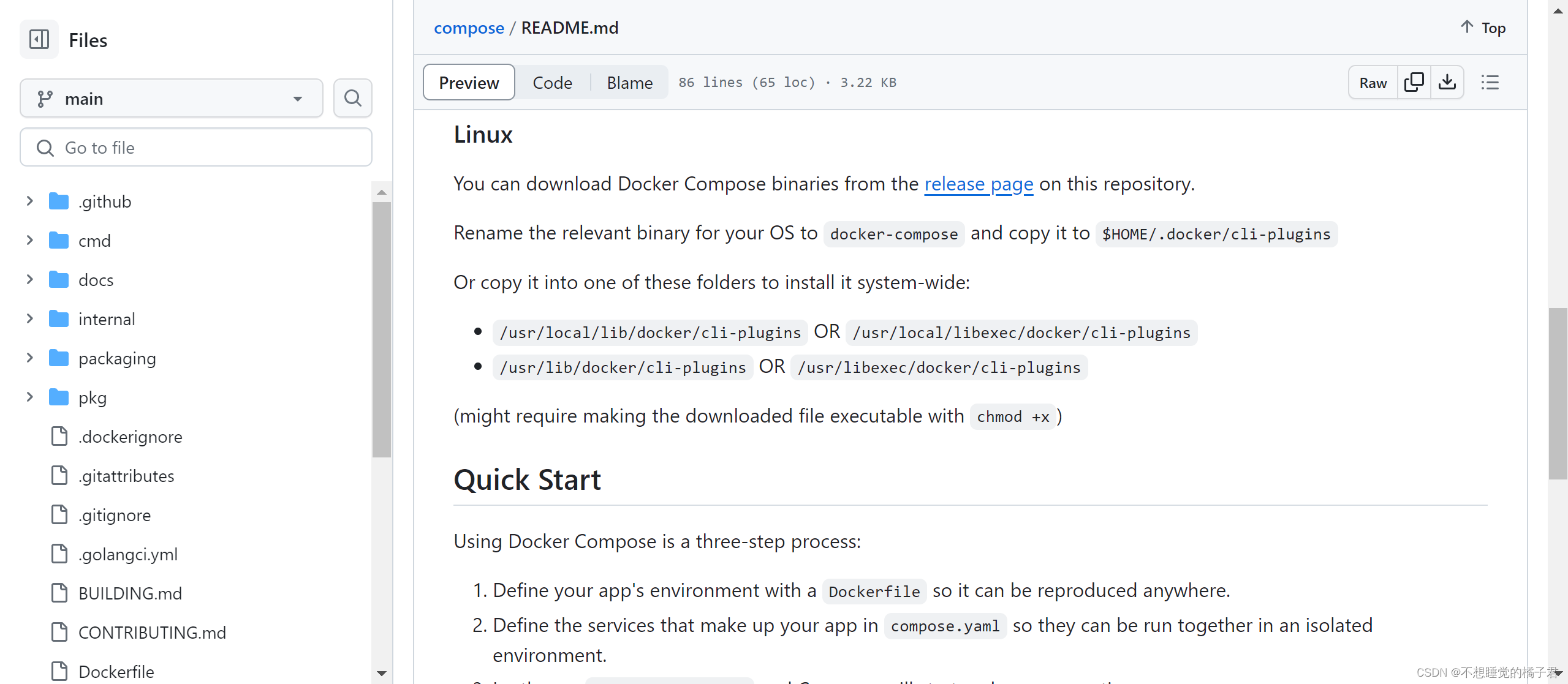The image size is (1568, 684).
Task: Follow the release page link
Action: pyautogui.click(x=979, y=184)
